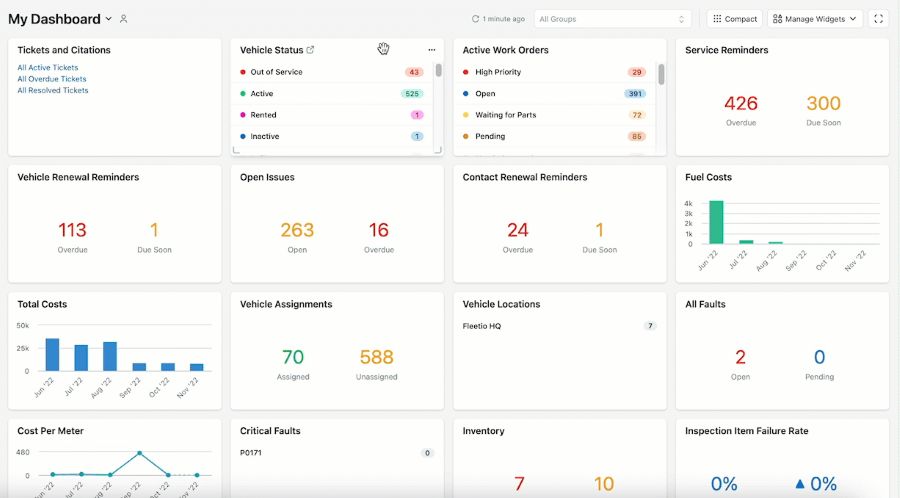
Task: Open the All Resolved Tickets link
Action: (53, 91)
